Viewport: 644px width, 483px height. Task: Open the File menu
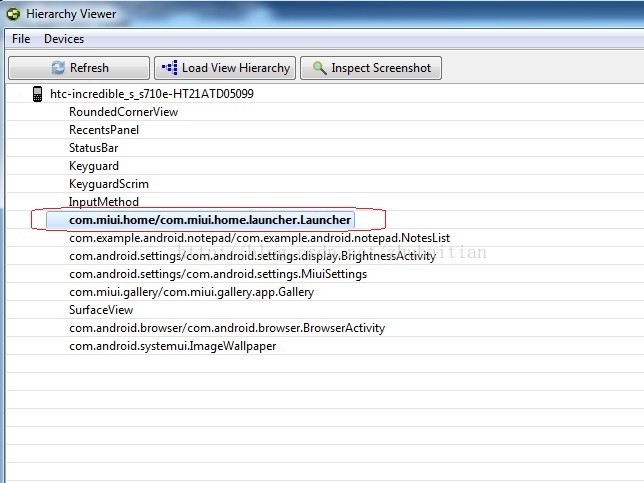coord(21,39)
